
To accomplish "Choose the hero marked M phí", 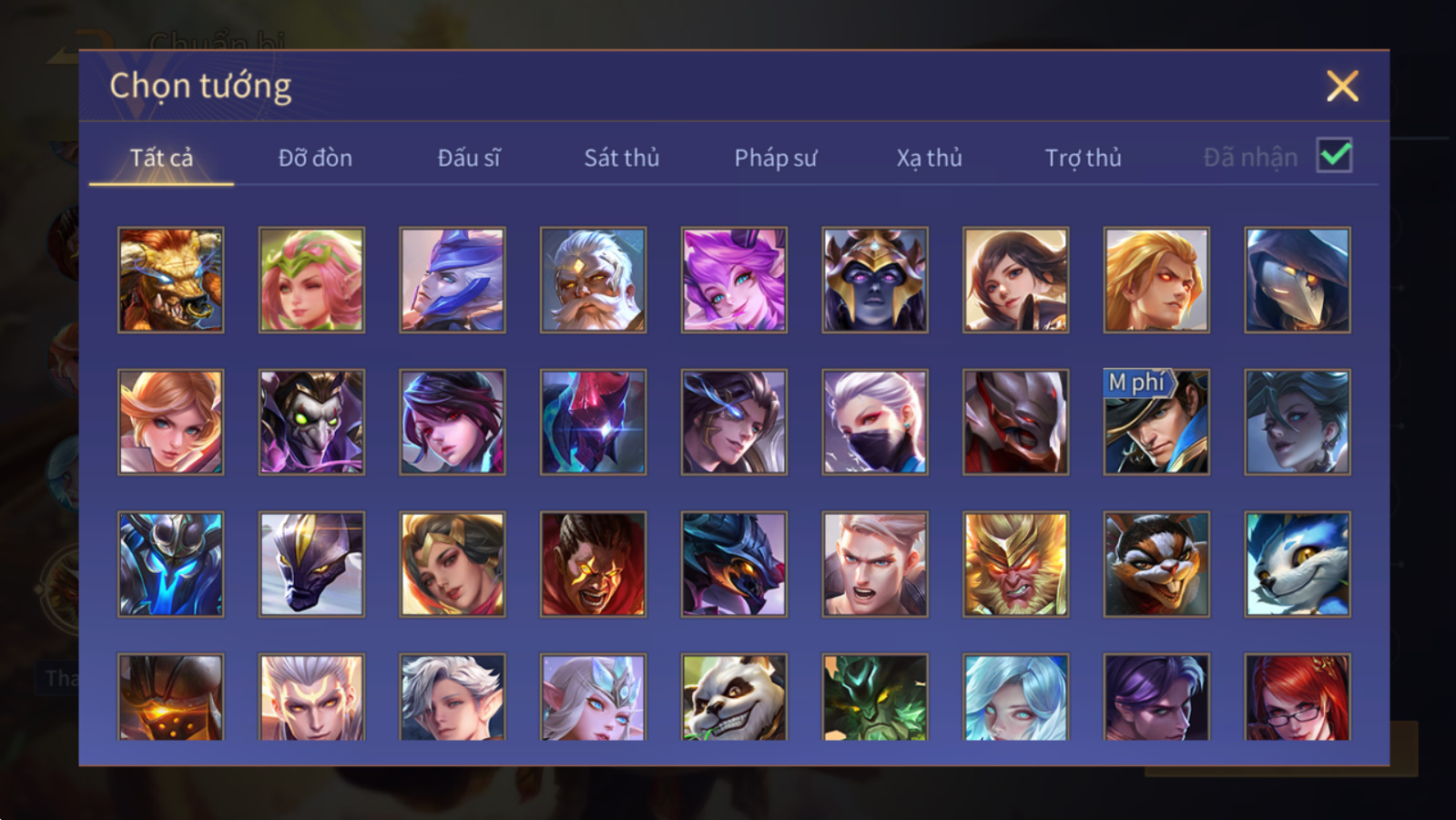I will click(1156, 422).
